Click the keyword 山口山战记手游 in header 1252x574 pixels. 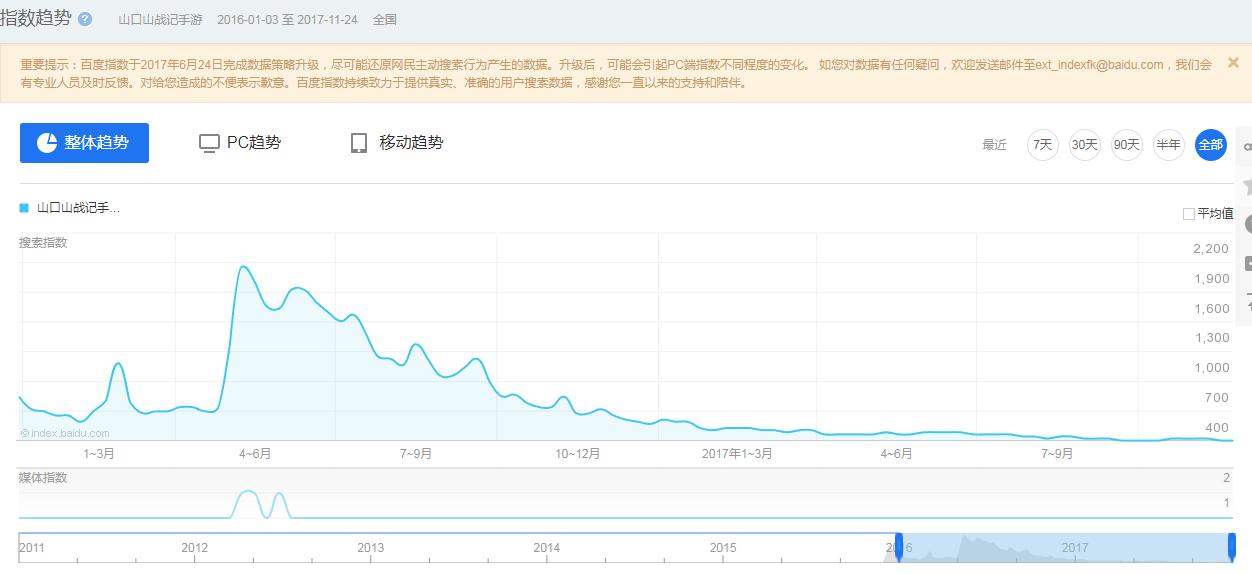tap(160, 20)
